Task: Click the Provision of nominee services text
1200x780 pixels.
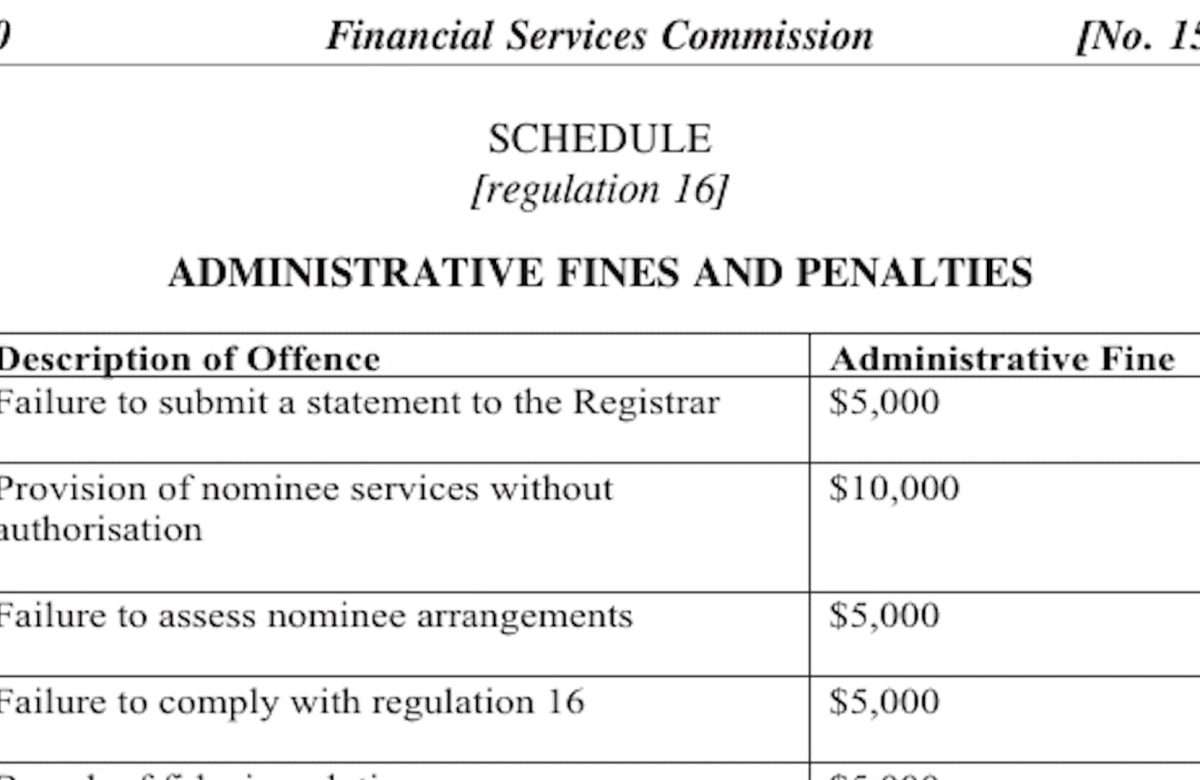Action: [x=305, y=489]
